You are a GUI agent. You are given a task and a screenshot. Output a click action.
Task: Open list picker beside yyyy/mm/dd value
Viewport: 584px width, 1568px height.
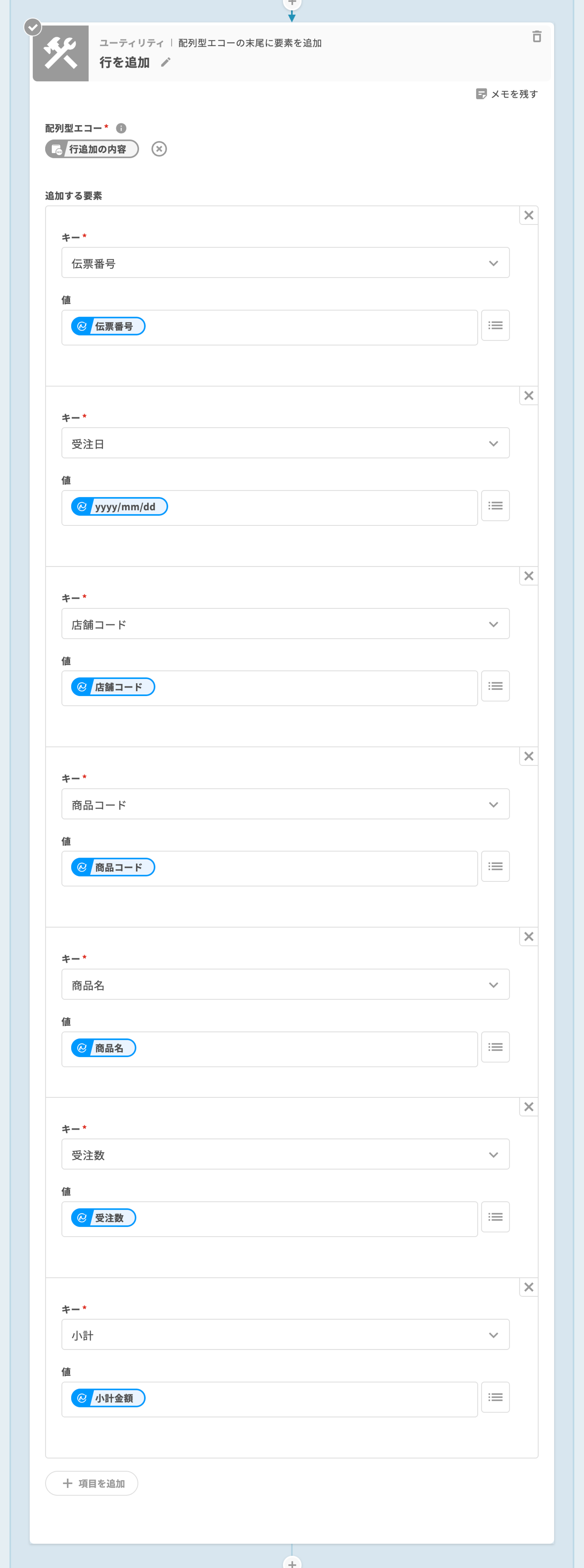495,506
